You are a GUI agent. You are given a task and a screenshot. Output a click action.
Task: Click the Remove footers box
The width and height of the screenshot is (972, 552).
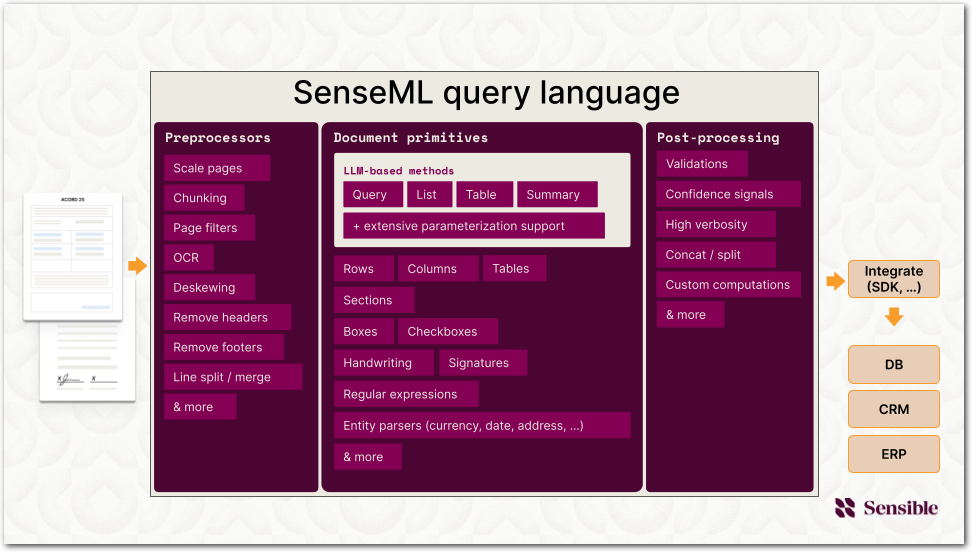click(x=224, y=347)
